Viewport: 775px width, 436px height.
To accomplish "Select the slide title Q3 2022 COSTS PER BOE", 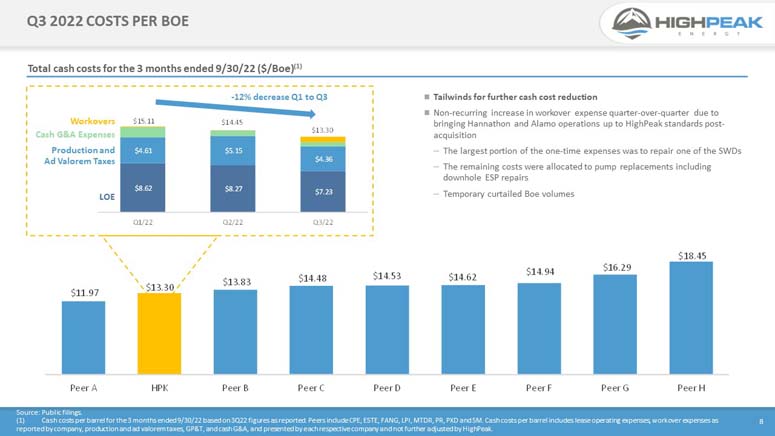I will [108, 21].
